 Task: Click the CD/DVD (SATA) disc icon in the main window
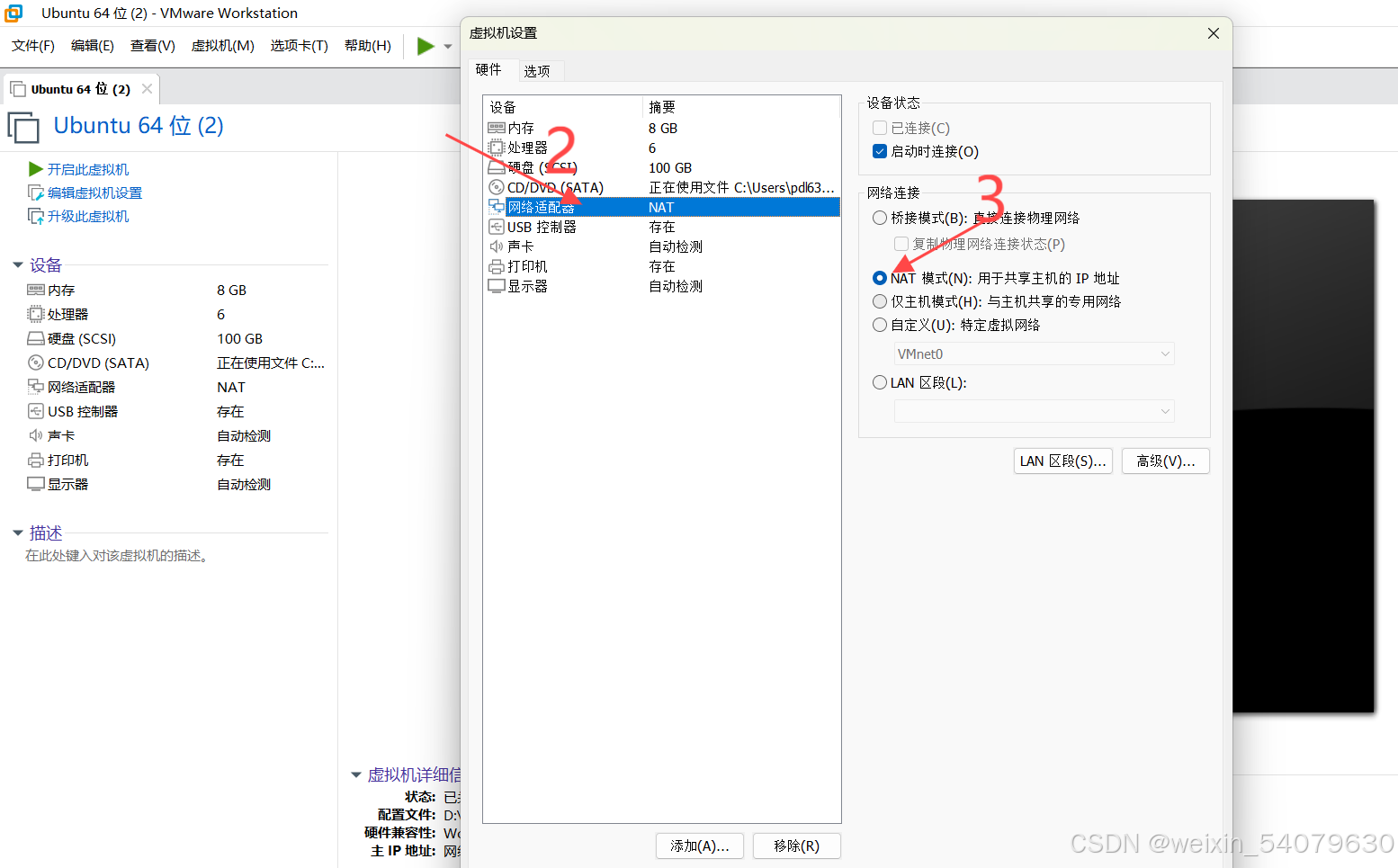tap(36, 362)
